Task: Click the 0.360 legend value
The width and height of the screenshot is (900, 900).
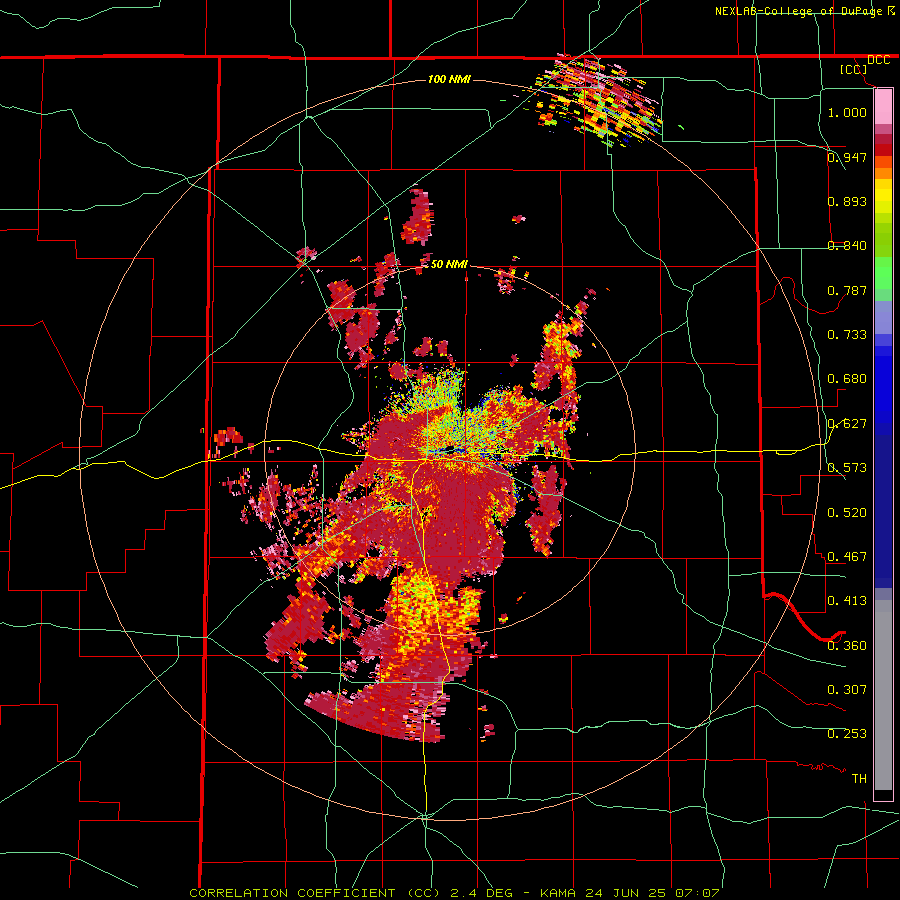Action: pos(847,645)
